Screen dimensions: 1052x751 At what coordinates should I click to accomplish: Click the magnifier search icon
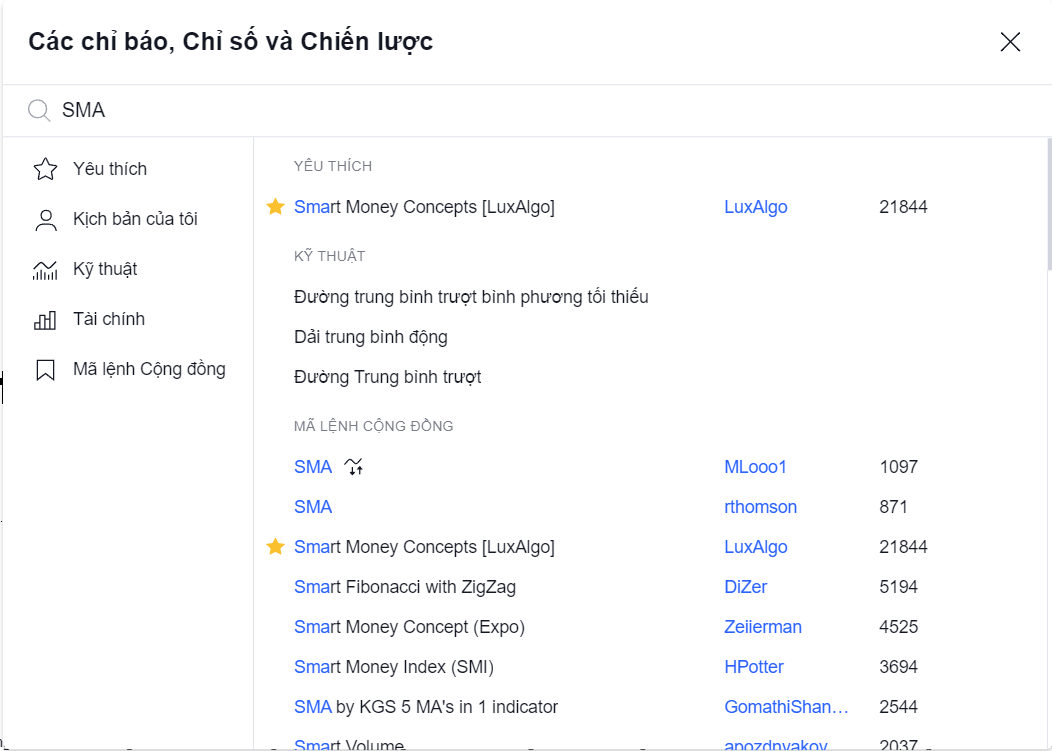[x=39, y=111]
